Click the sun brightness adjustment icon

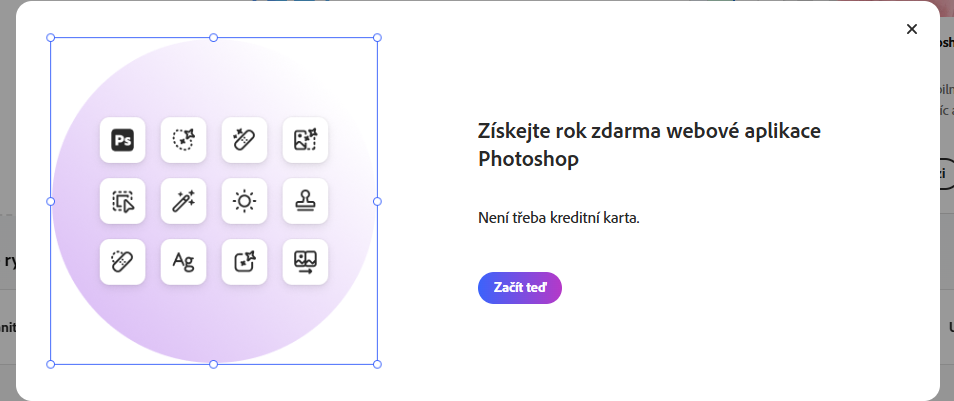pos(244,201)
